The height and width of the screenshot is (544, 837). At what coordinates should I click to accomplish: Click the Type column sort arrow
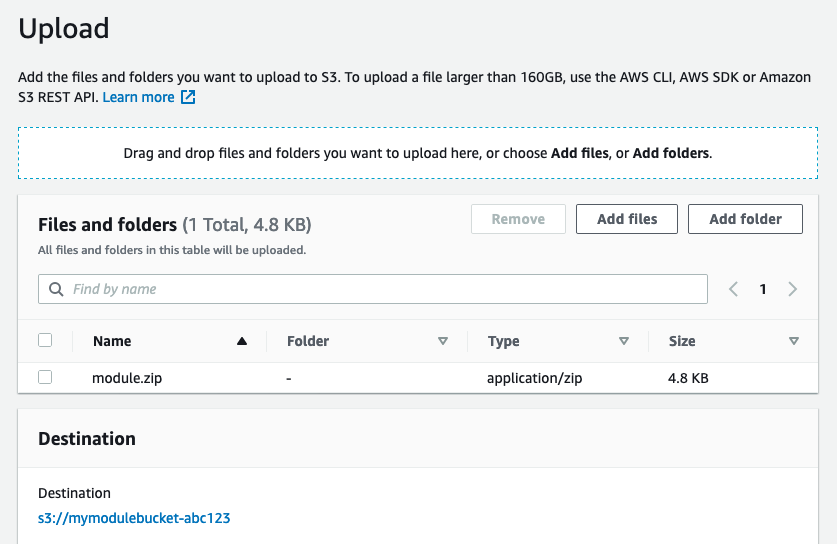[624, 341]
